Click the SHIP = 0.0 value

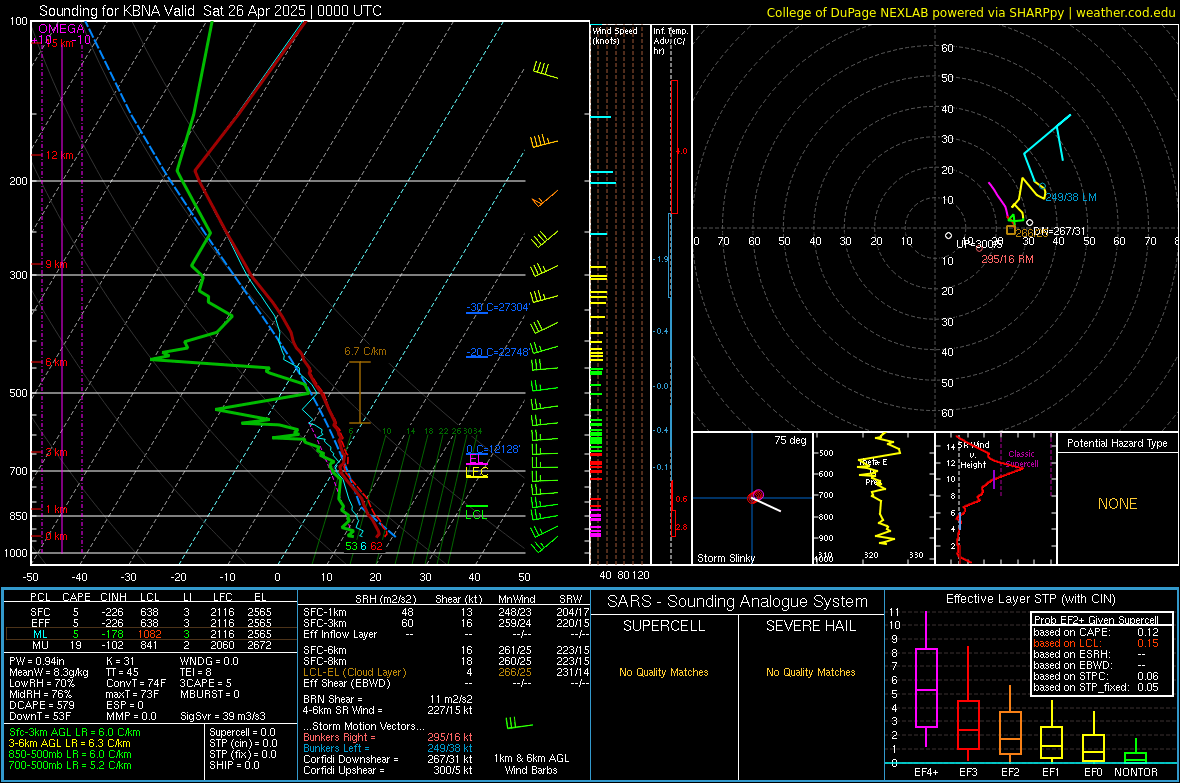tap(234, 765)
